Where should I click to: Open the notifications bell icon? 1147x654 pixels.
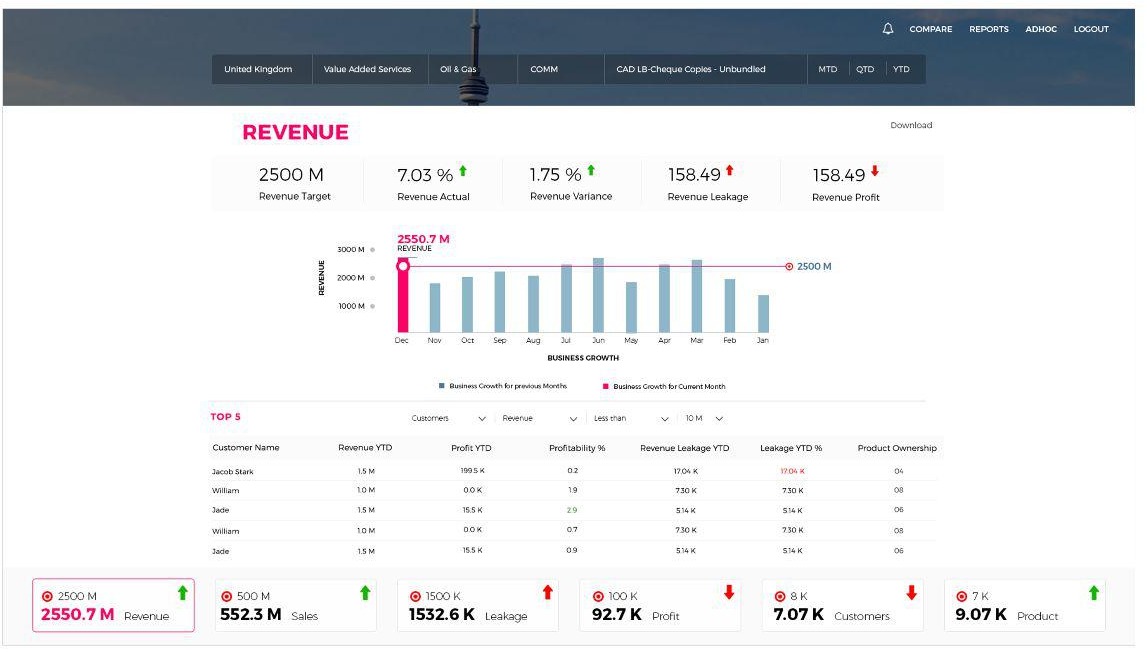tap(888, 29)
